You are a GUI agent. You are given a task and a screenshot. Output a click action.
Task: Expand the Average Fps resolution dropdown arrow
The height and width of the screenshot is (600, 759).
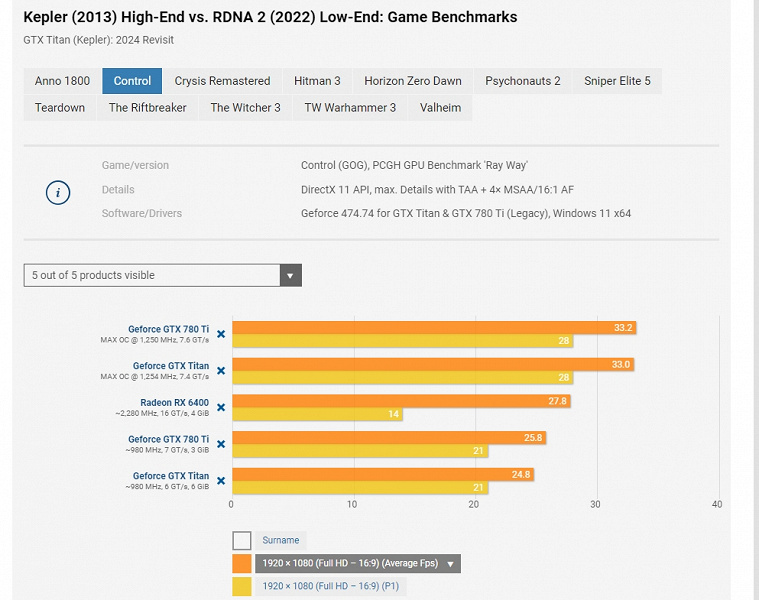451,564
